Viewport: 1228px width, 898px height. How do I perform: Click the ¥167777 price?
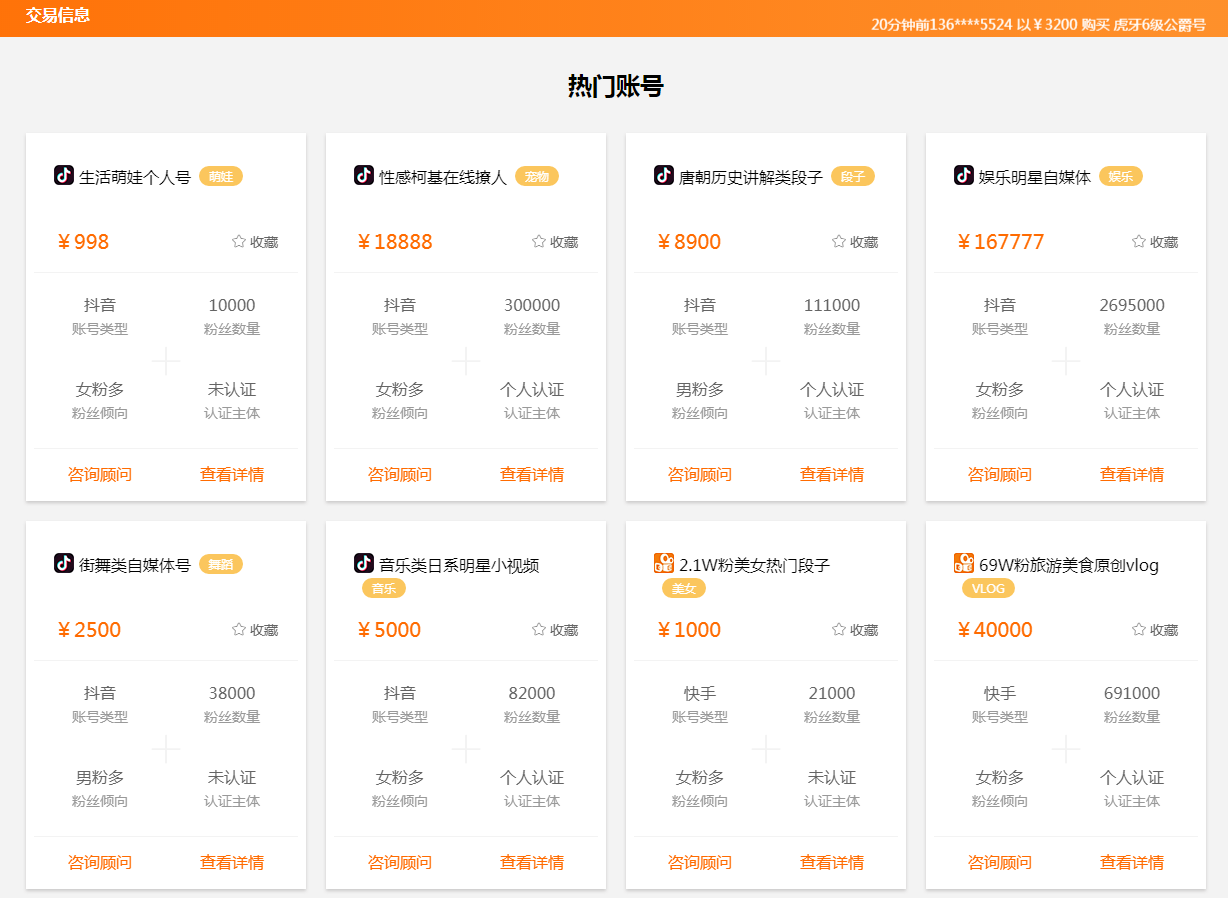coord(1001,242)
